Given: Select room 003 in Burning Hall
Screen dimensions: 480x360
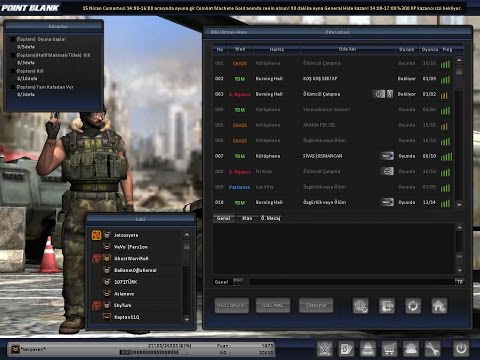Looking at the screenshot, I should [332, 94].
